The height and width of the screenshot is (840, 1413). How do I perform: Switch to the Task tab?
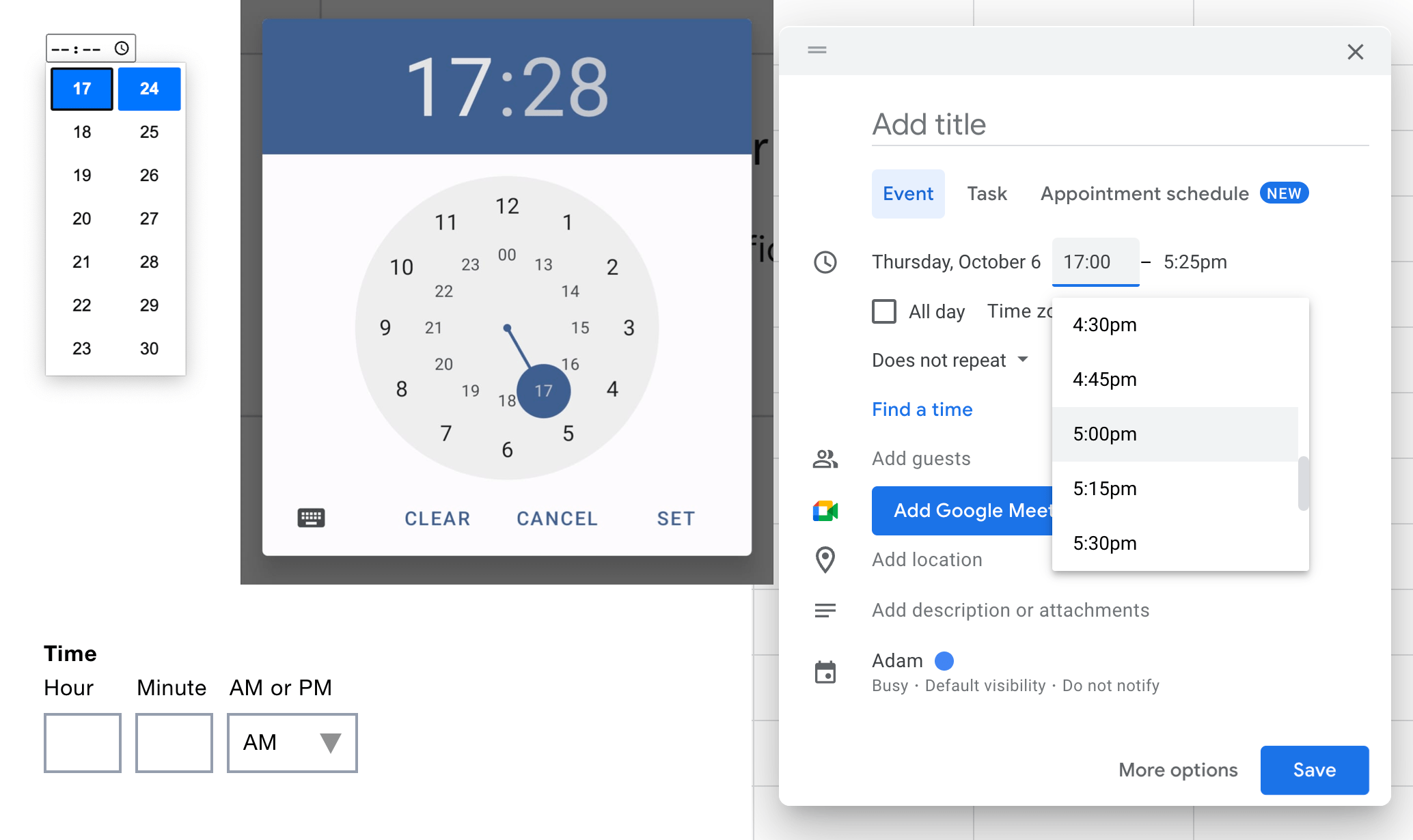(x=987, y=193)
